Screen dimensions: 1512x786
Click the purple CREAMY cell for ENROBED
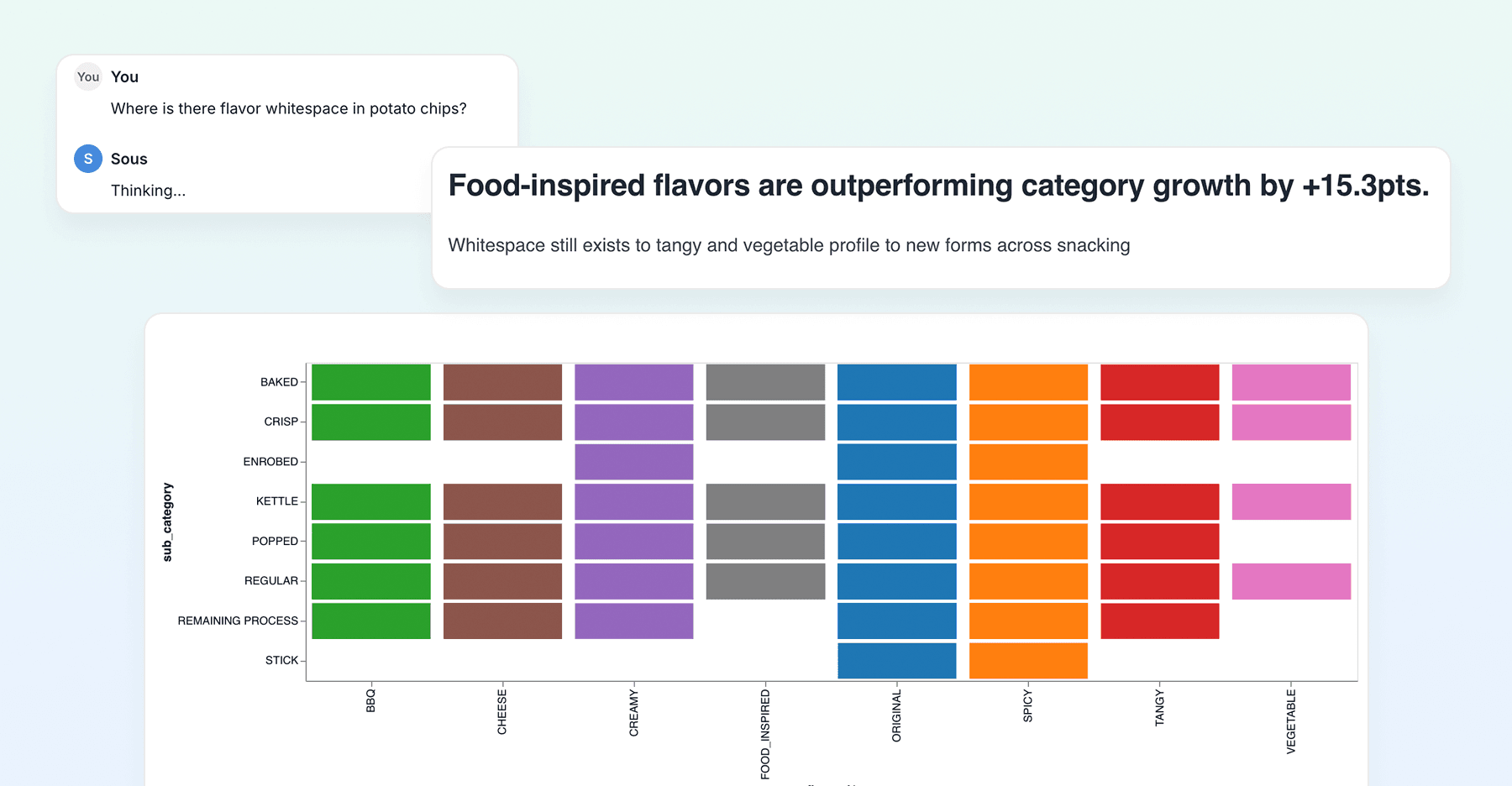point(633,461)
